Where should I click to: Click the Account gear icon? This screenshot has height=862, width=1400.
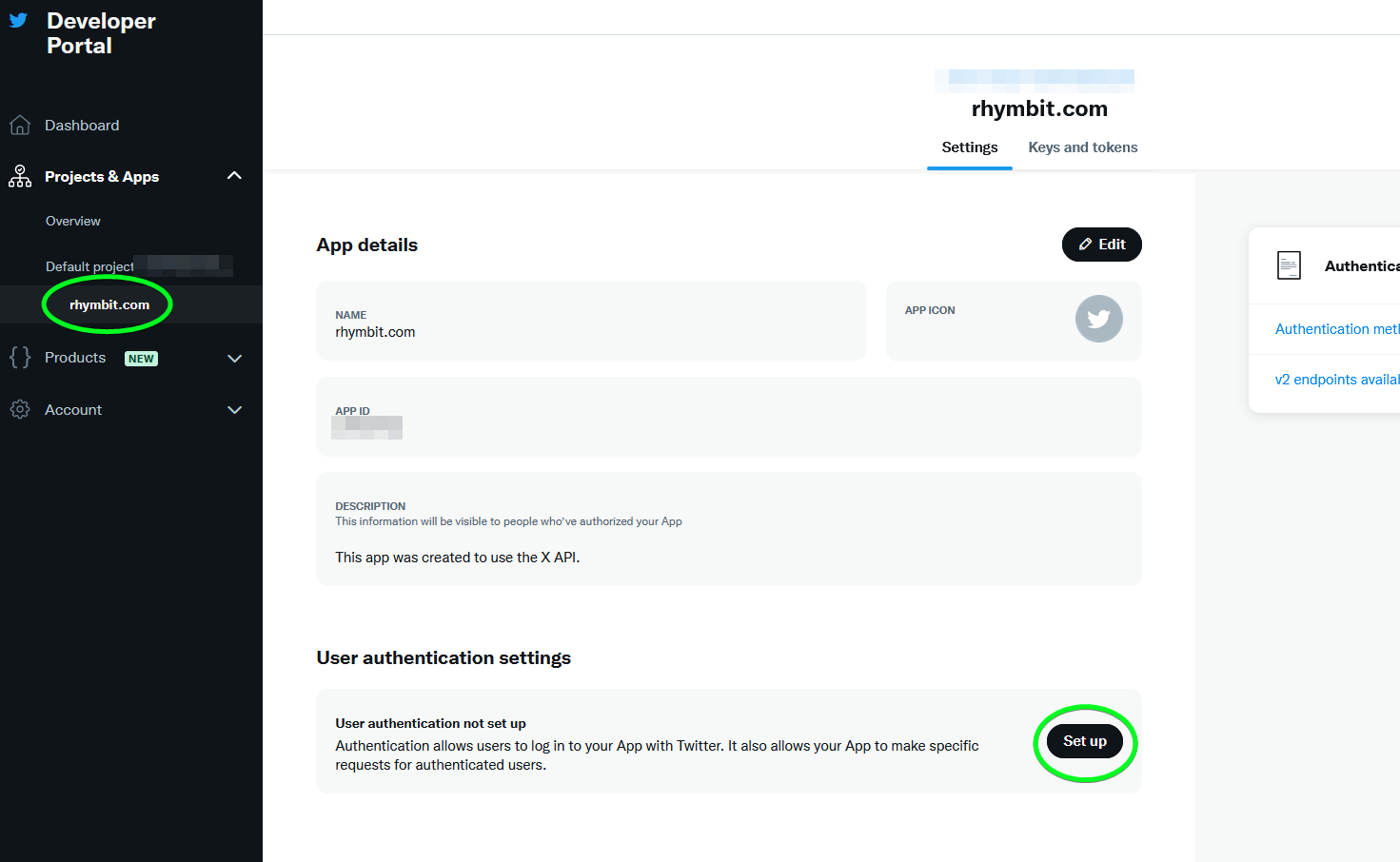19,409
